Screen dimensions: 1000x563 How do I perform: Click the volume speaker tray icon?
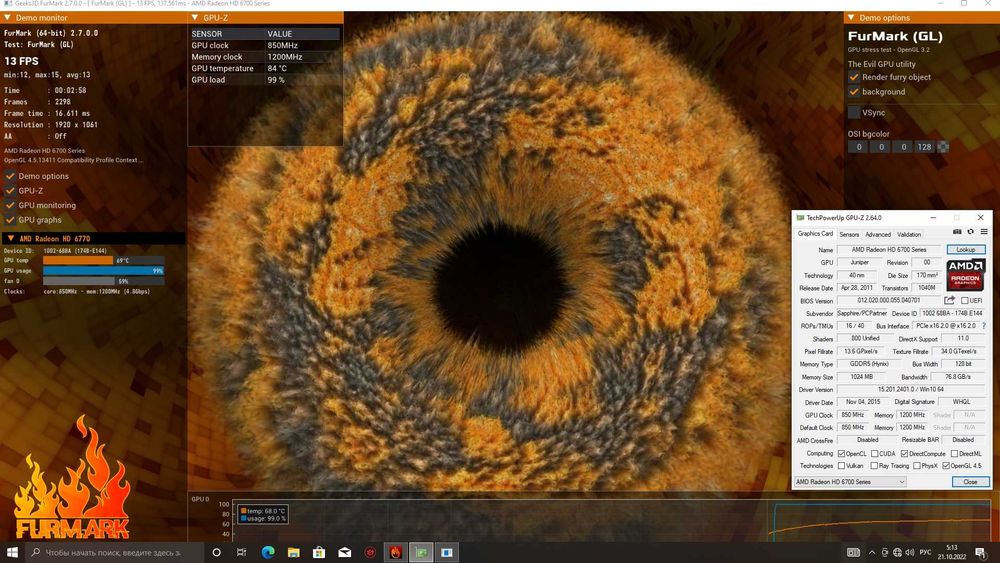pyautogui.click(x=909, y=552)
